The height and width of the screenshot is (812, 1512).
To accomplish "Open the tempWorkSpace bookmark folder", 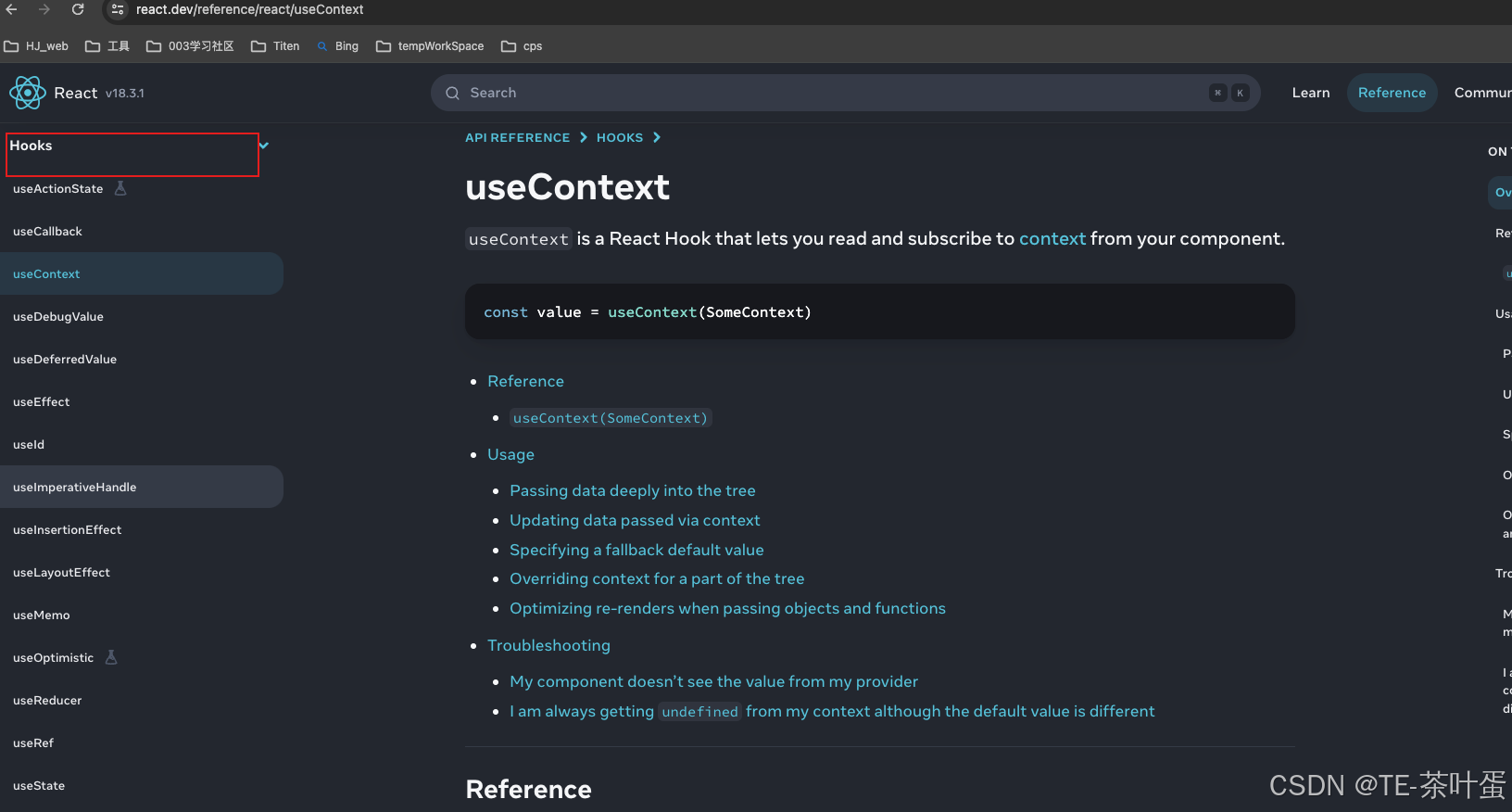I will point(430,46).
